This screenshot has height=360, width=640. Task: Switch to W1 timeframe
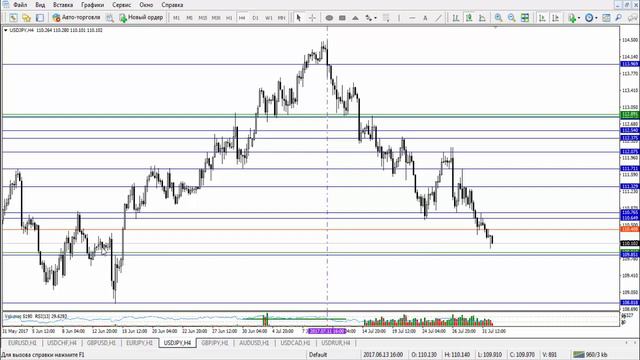(x=269, y=18)
